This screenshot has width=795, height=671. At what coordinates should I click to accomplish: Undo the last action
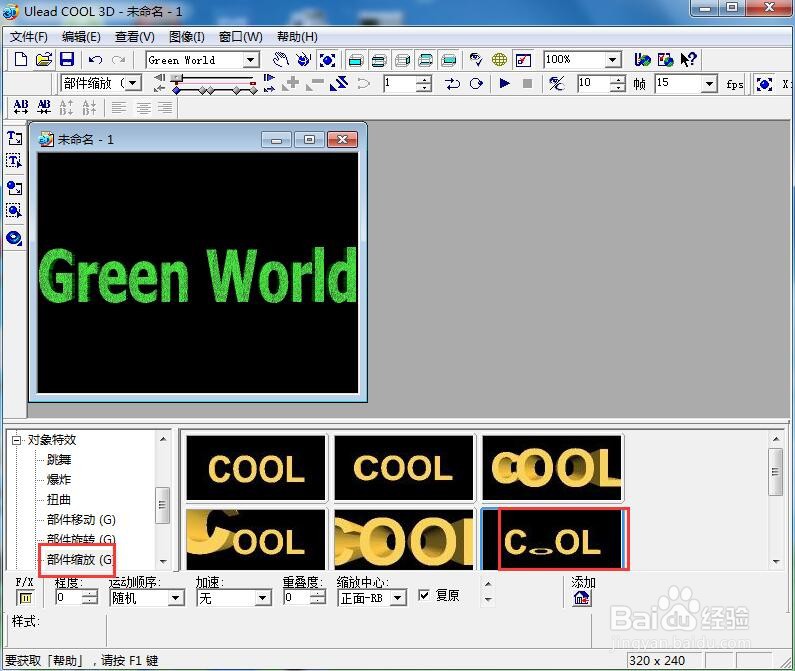tap(95, 60)
